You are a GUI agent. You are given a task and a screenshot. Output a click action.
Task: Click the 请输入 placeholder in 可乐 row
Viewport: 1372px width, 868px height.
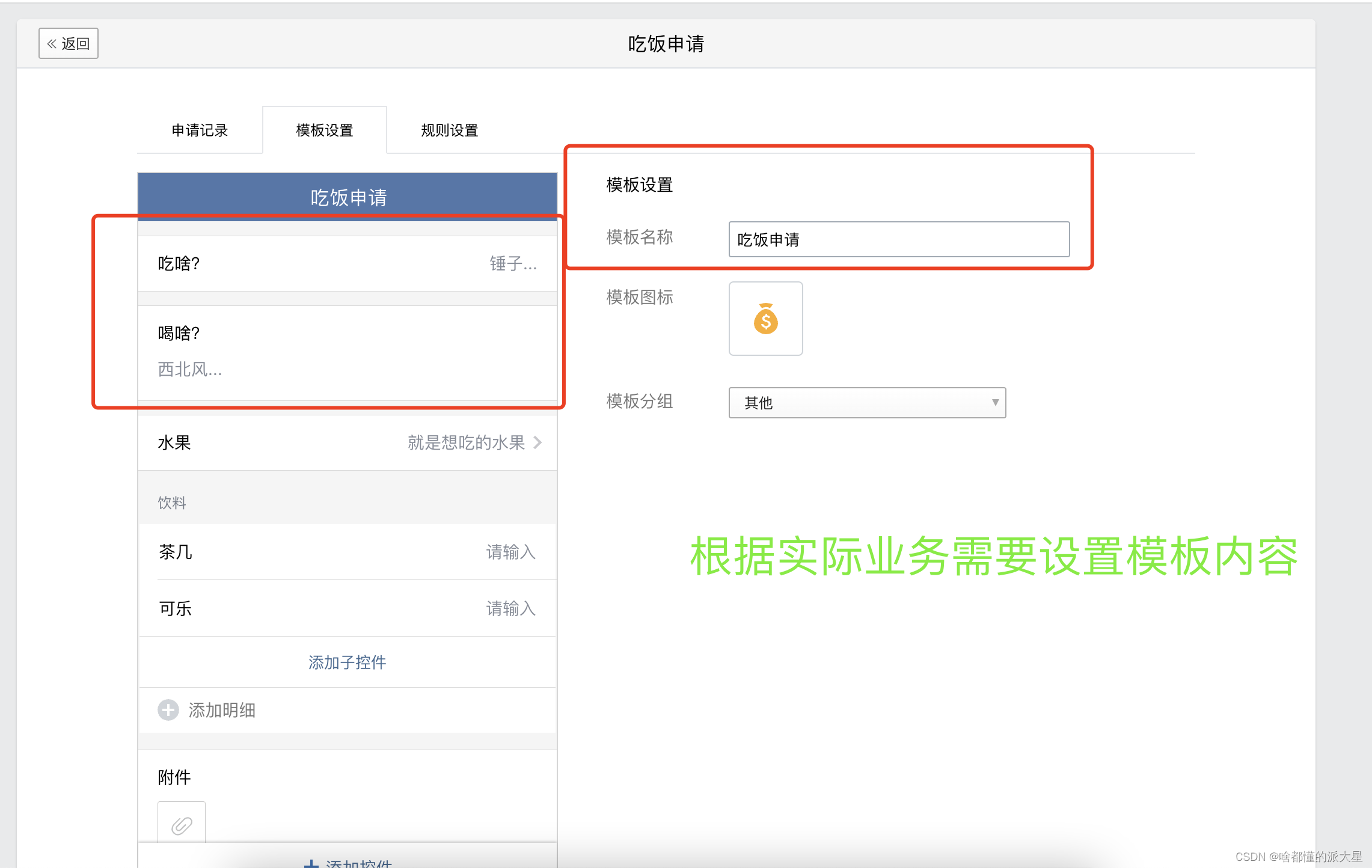click(511, 608)
